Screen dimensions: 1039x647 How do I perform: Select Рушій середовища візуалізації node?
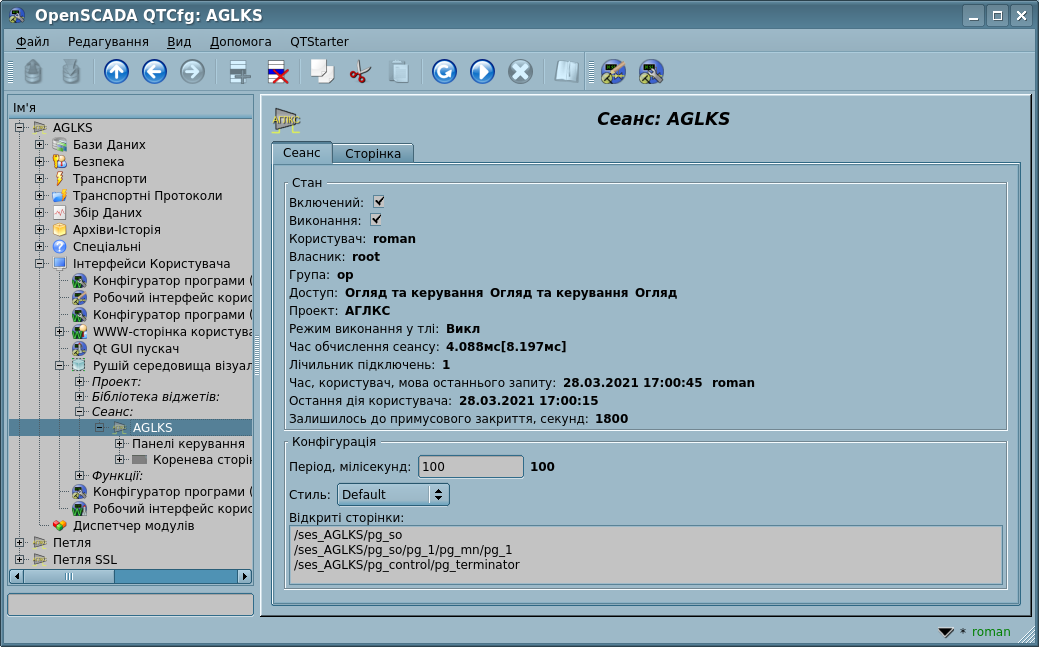point(172,365)
